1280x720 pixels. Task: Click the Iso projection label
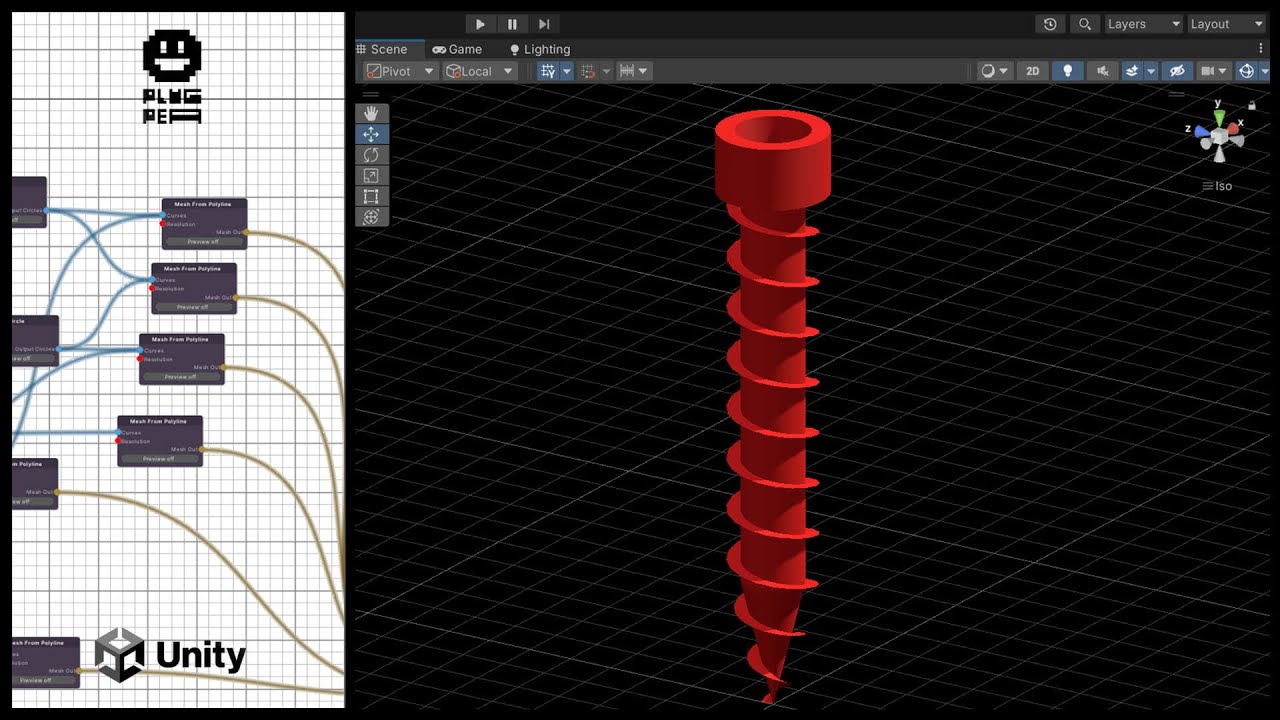[x=1217, y=186]
